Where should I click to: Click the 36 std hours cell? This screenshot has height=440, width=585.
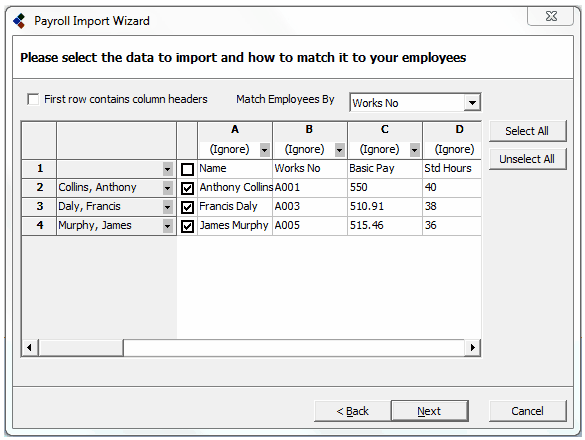452,226
